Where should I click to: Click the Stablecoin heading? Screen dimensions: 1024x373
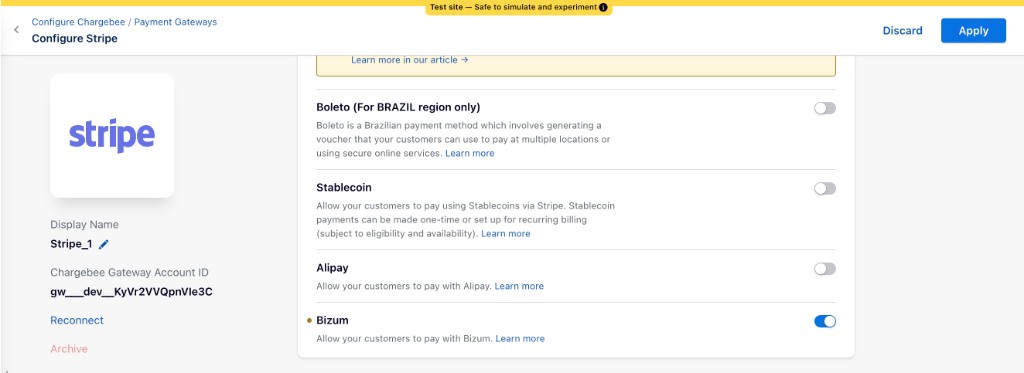344,187
